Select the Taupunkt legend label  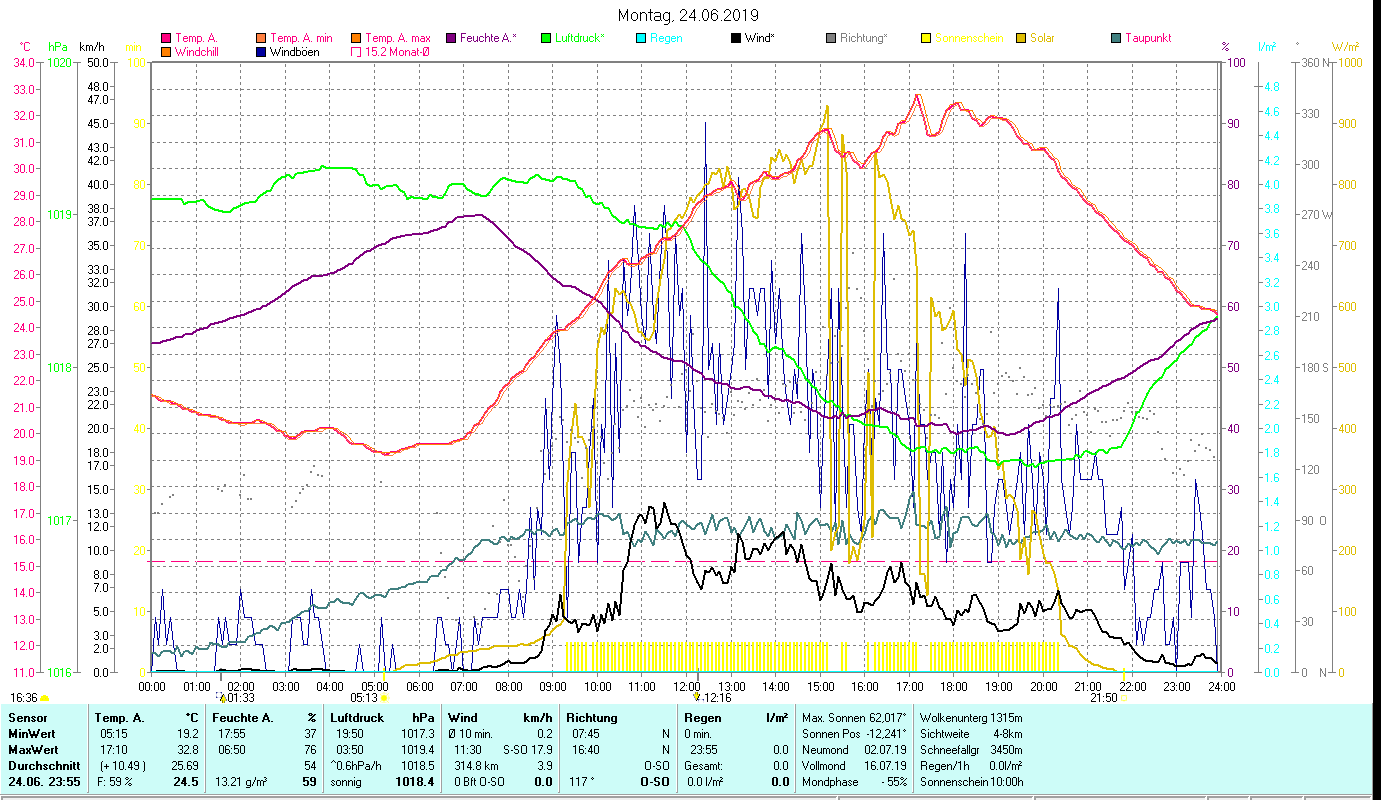1148,38
